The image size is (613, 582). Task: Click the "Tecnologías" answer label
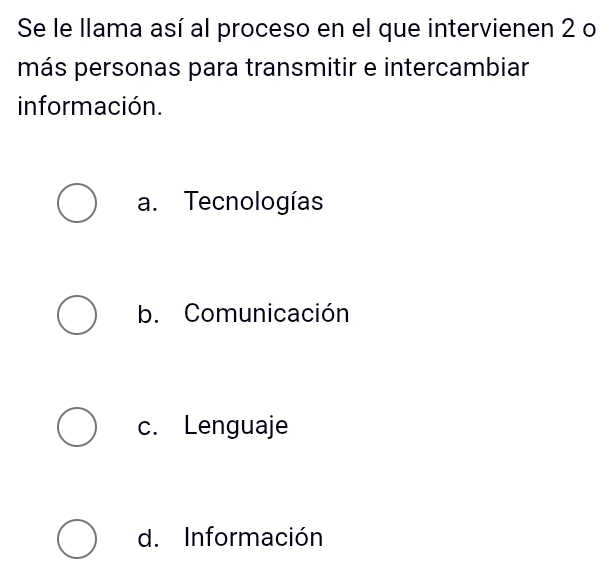254,202
